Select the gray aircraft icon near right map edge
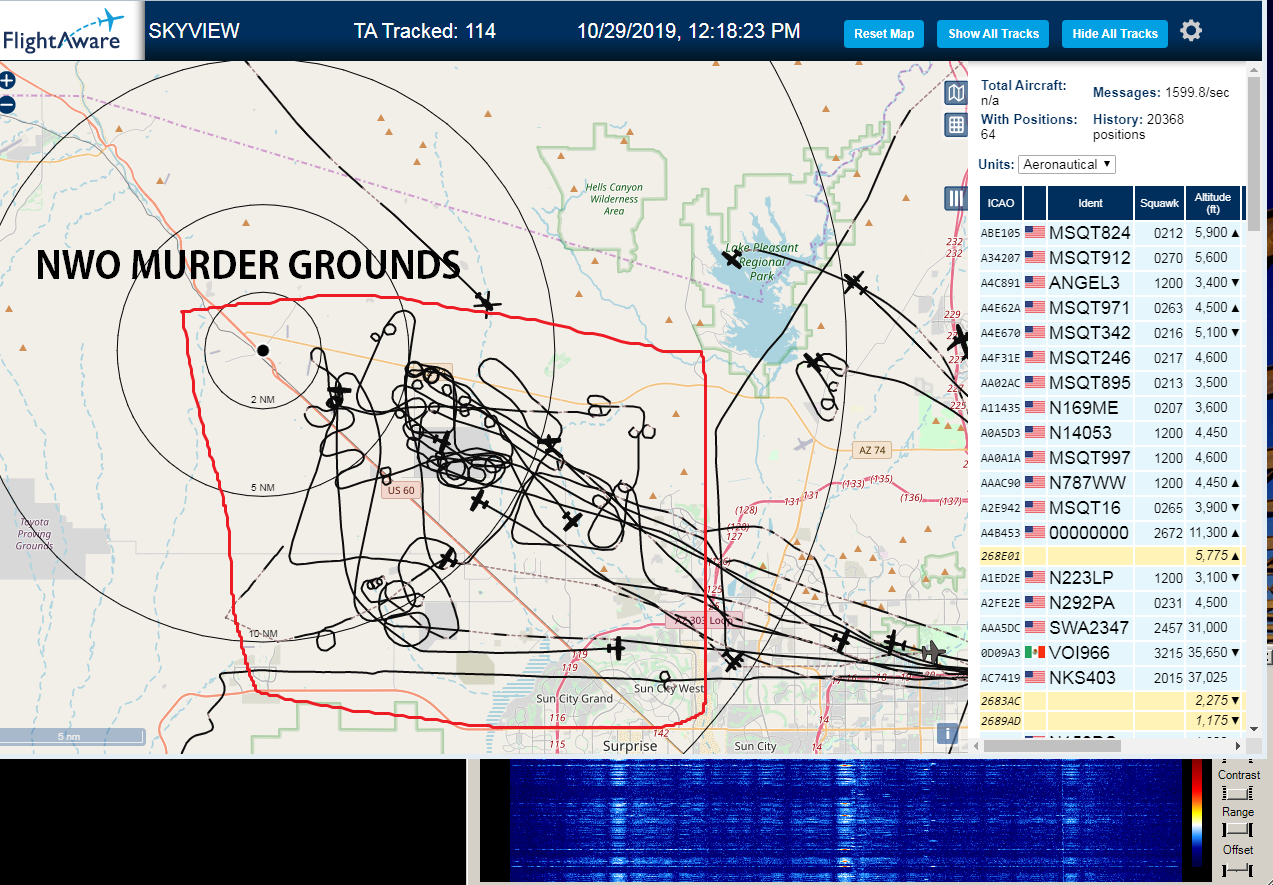The height and width of the screenshot is (885, 1273). pyautogui.click(x=933, y=652)
